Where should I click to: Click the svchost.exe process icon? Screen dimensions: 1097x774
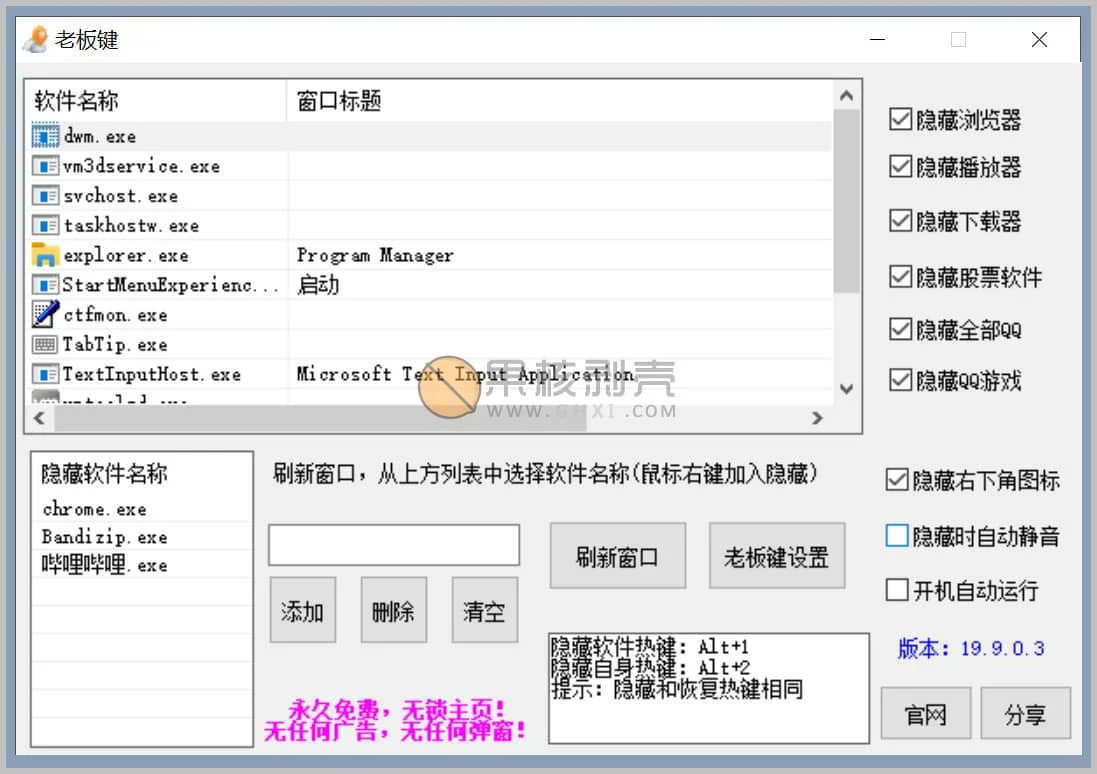coord(44,195)
